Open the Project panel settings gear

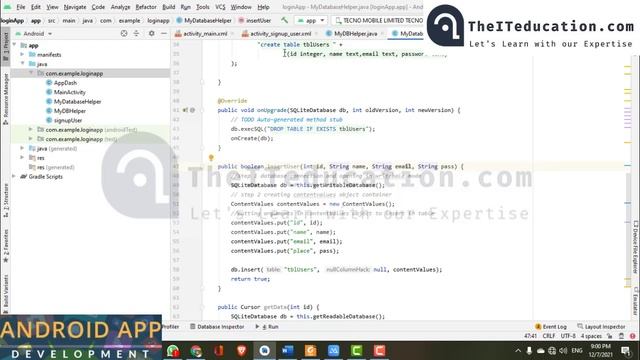click(151, 33)
